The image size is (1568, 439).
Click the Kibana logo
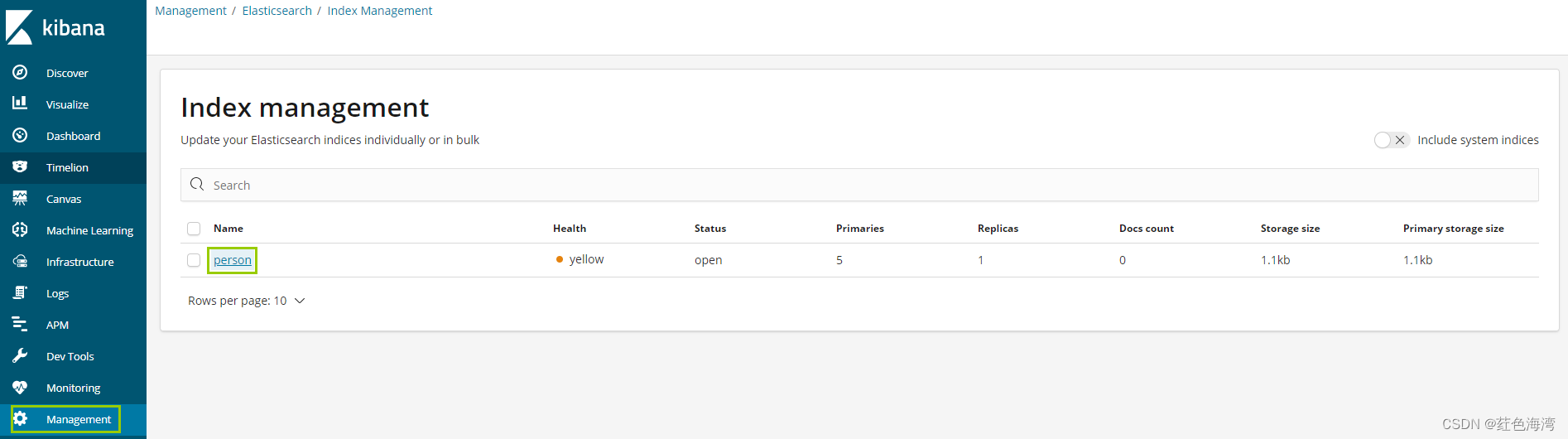(x=55, y=27)
